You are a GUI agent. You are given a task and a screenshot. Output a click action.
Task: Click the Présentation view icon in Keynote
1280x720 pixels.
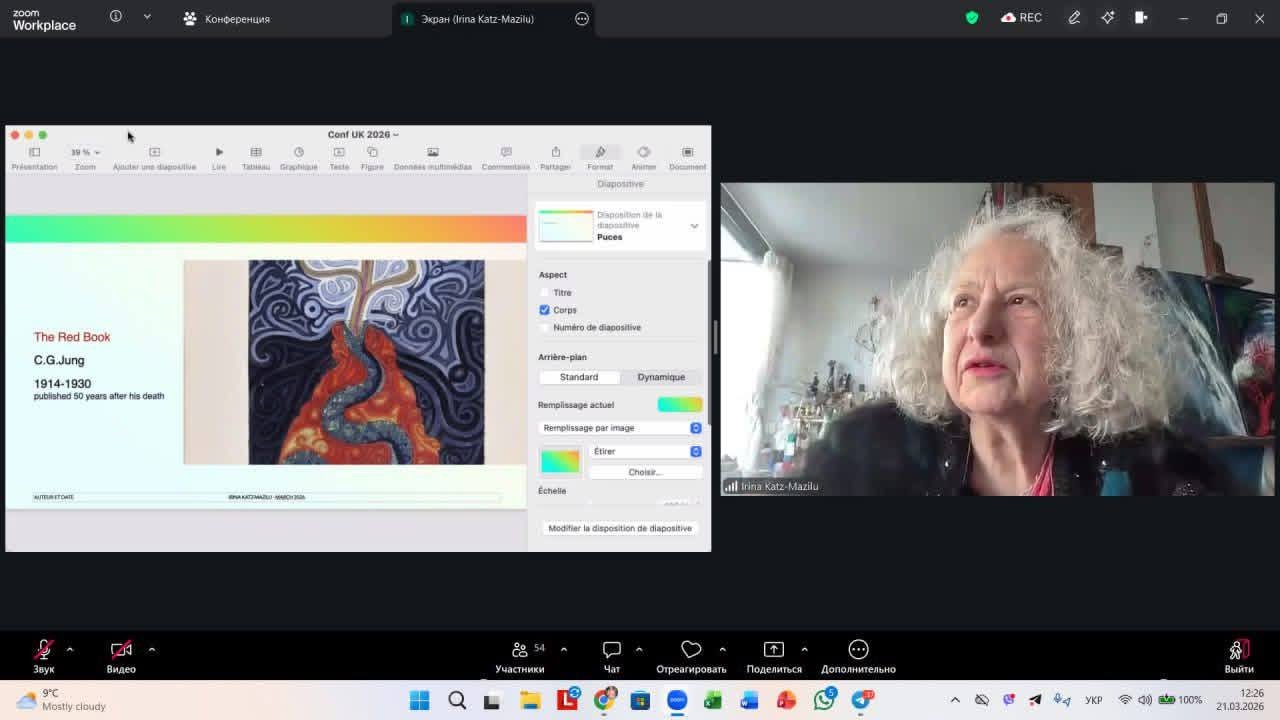[34, 152]
